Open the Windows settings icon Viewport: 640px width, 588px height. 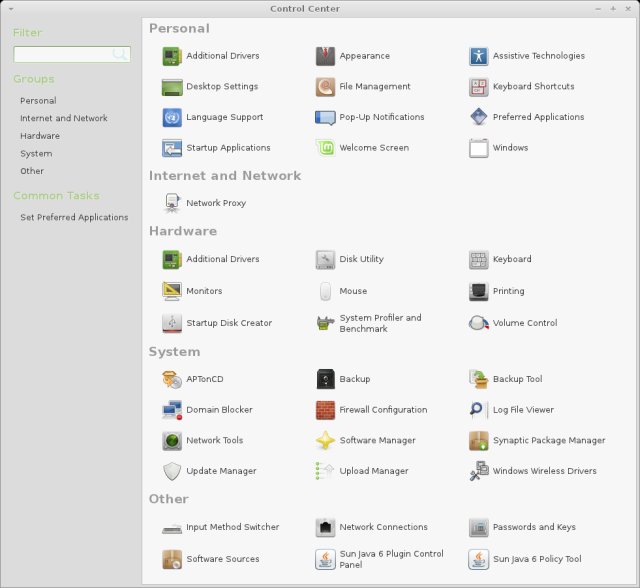click(478, 148)
